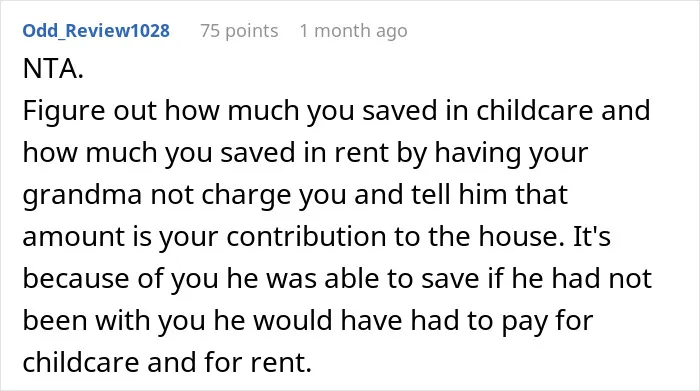The image size is (700, 391).
Task: Click the word 'contribution' in the comment
Action: (x=306, y=236)
